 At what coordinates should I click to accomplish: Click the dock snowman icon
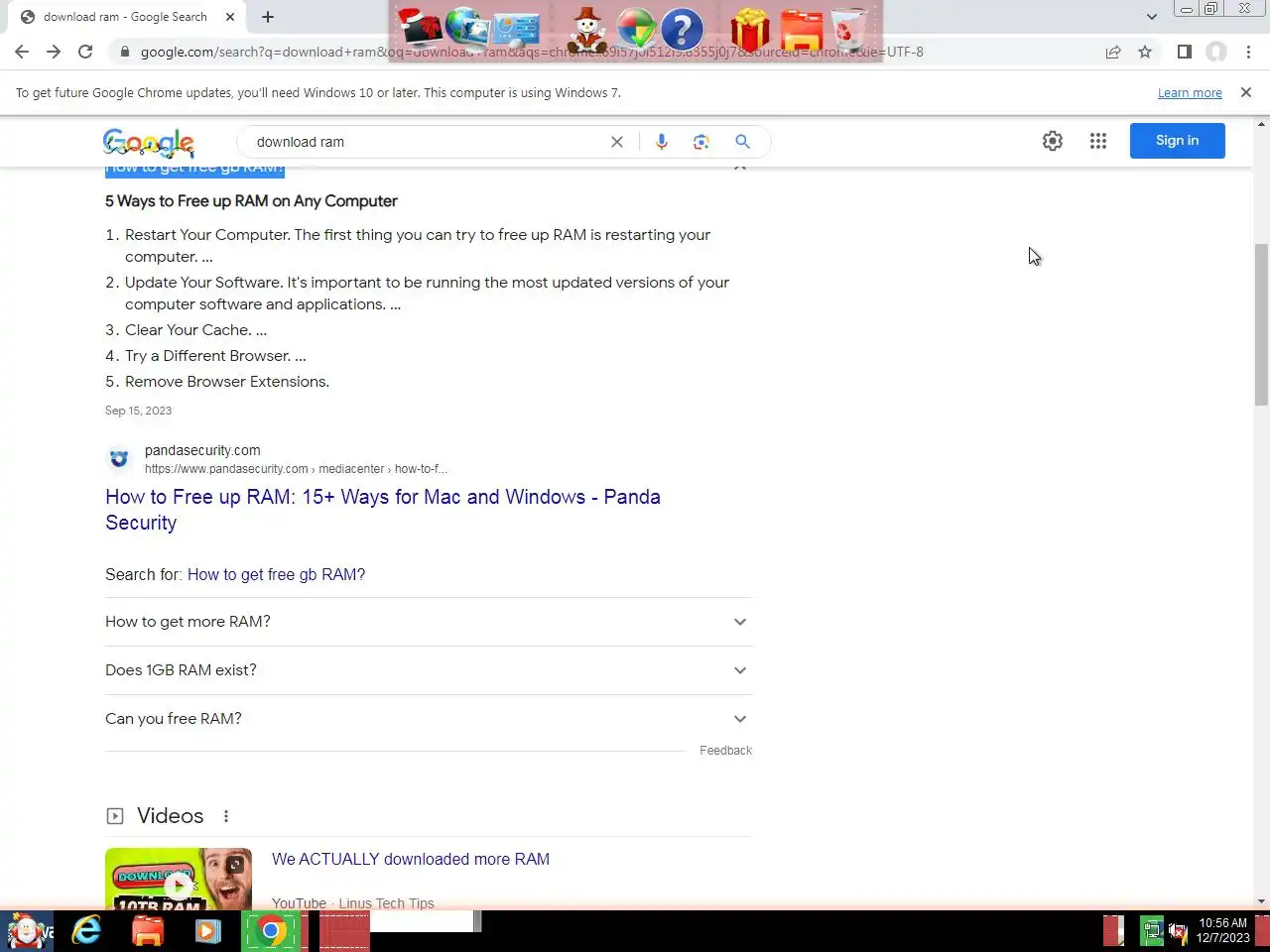586,30
